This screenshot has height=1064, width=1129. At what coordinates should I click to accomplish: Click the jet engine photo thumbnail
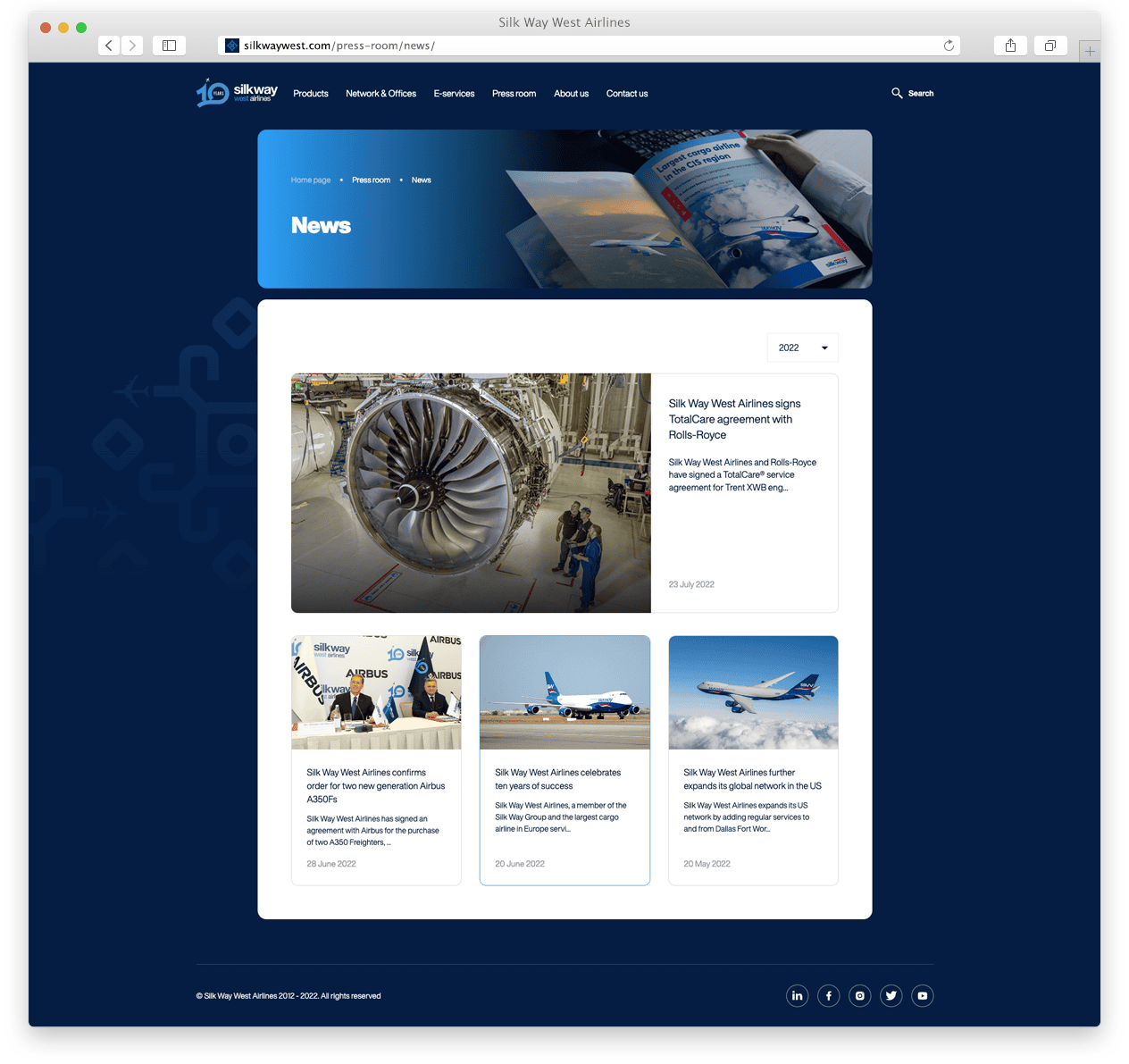[x=471, y=493]
